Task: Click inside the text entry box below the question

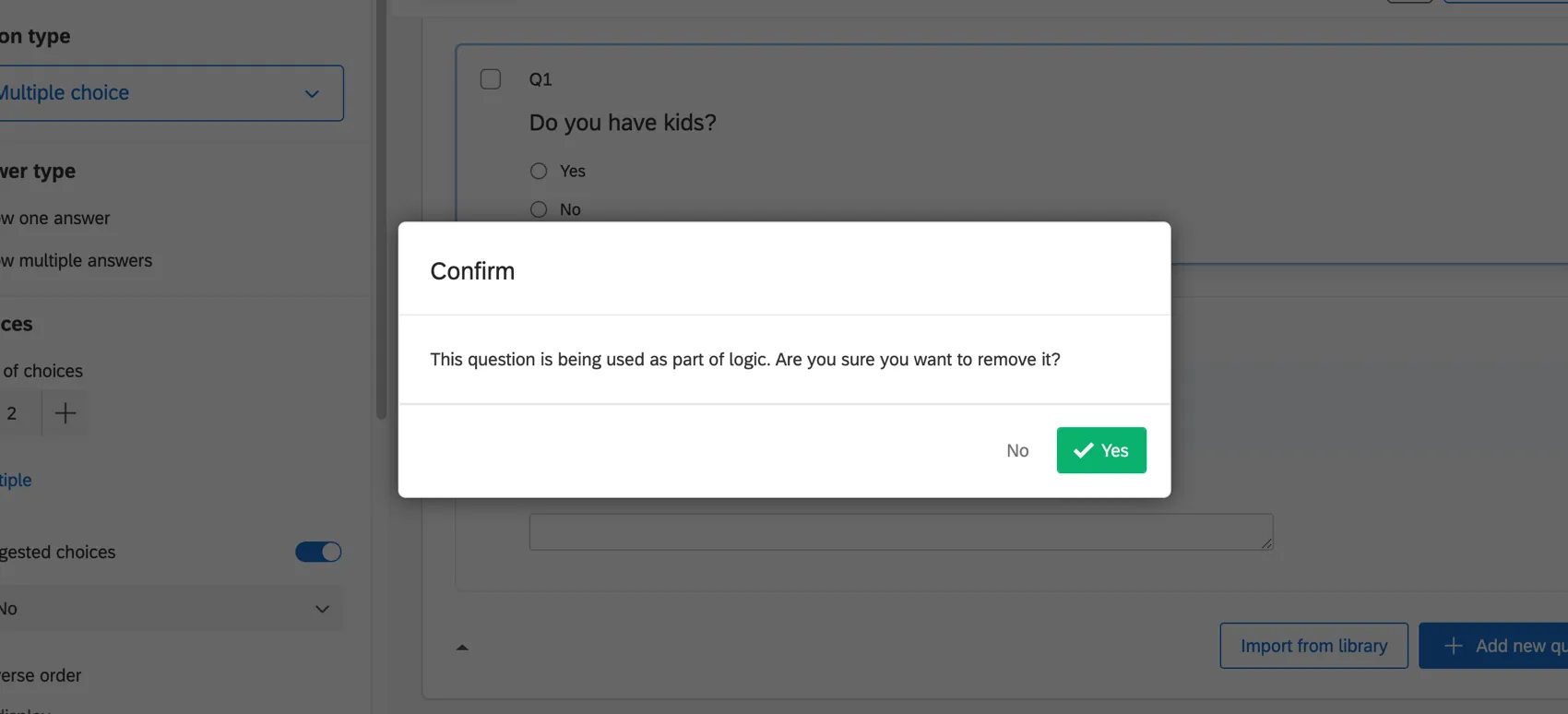Action: 900,531
